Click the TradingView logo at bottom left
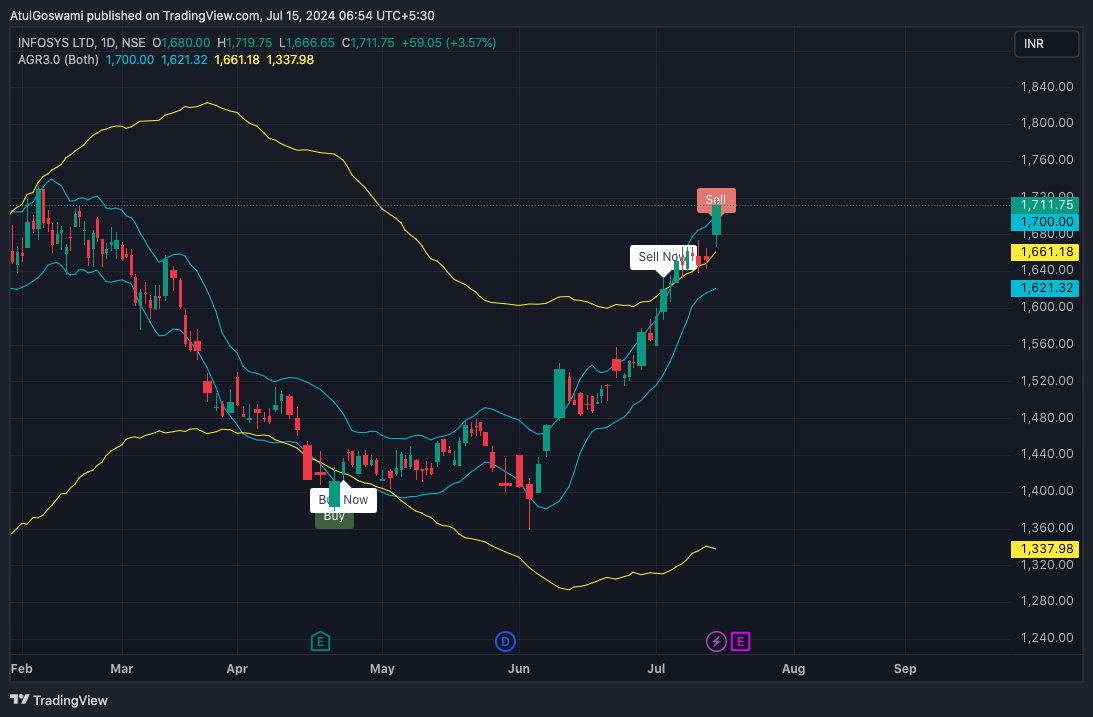 point(59,700)
